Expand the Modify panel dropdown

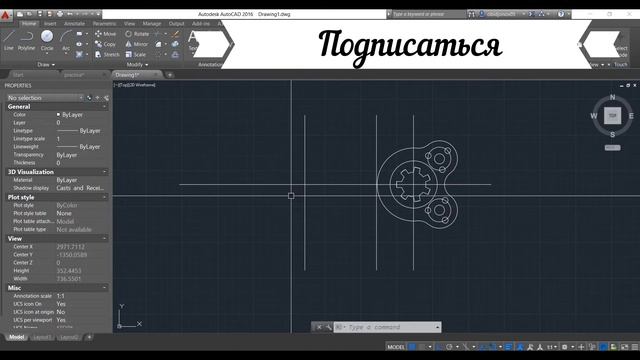pos(137,64)
